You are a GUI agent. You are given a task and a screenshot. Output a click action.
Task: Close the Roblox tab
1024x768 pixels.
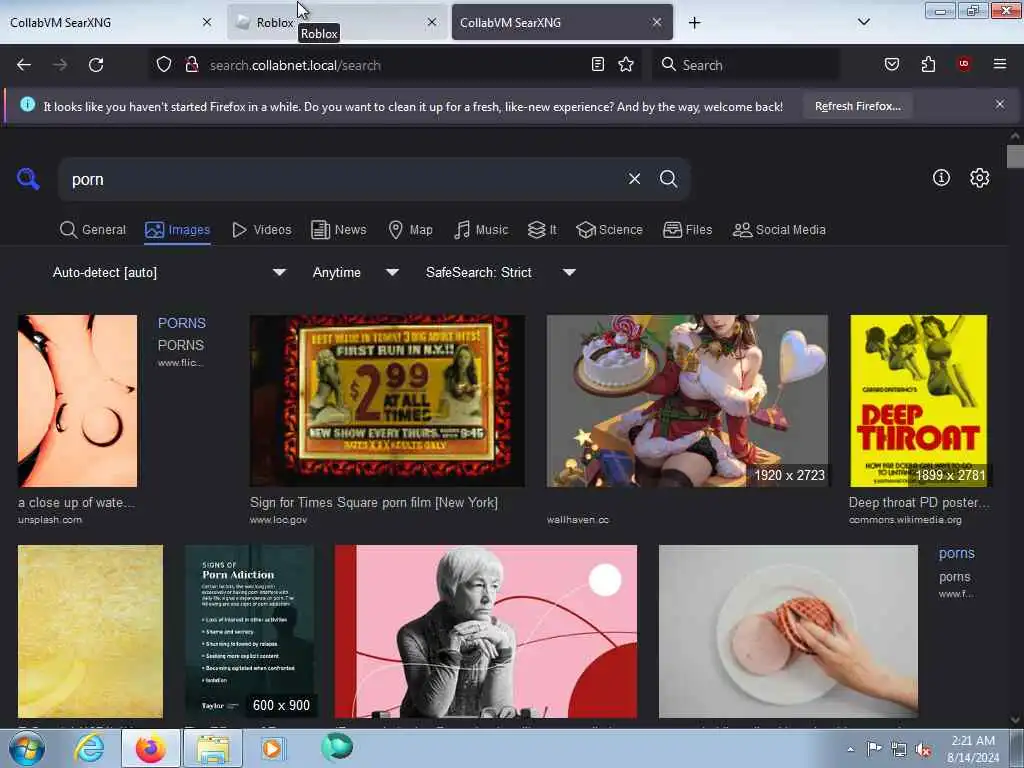[432, 22]
